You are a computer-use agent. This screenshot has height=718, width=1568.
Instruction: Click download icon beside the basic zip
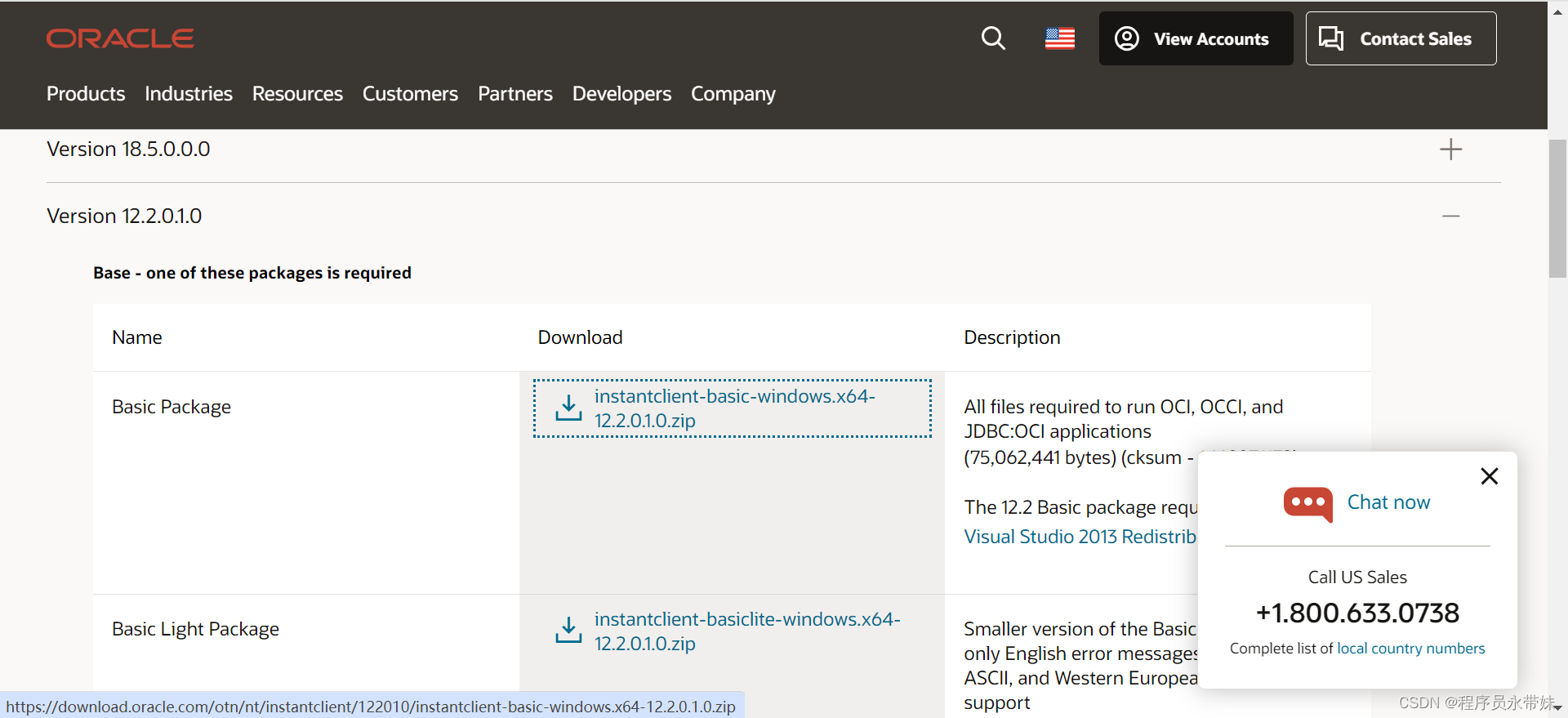click(568, 408)
